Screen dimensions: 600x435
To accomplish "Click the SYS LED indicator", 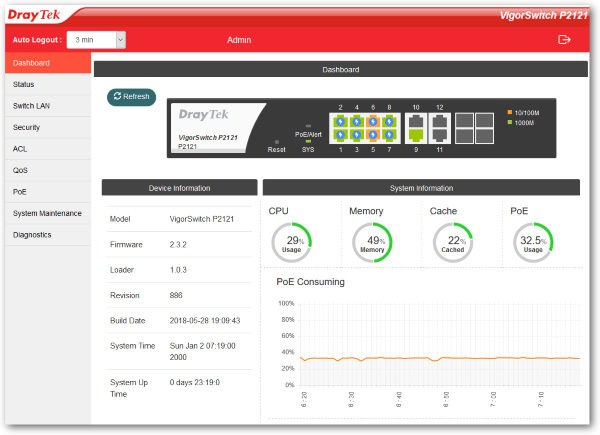I will coord(308,142).
